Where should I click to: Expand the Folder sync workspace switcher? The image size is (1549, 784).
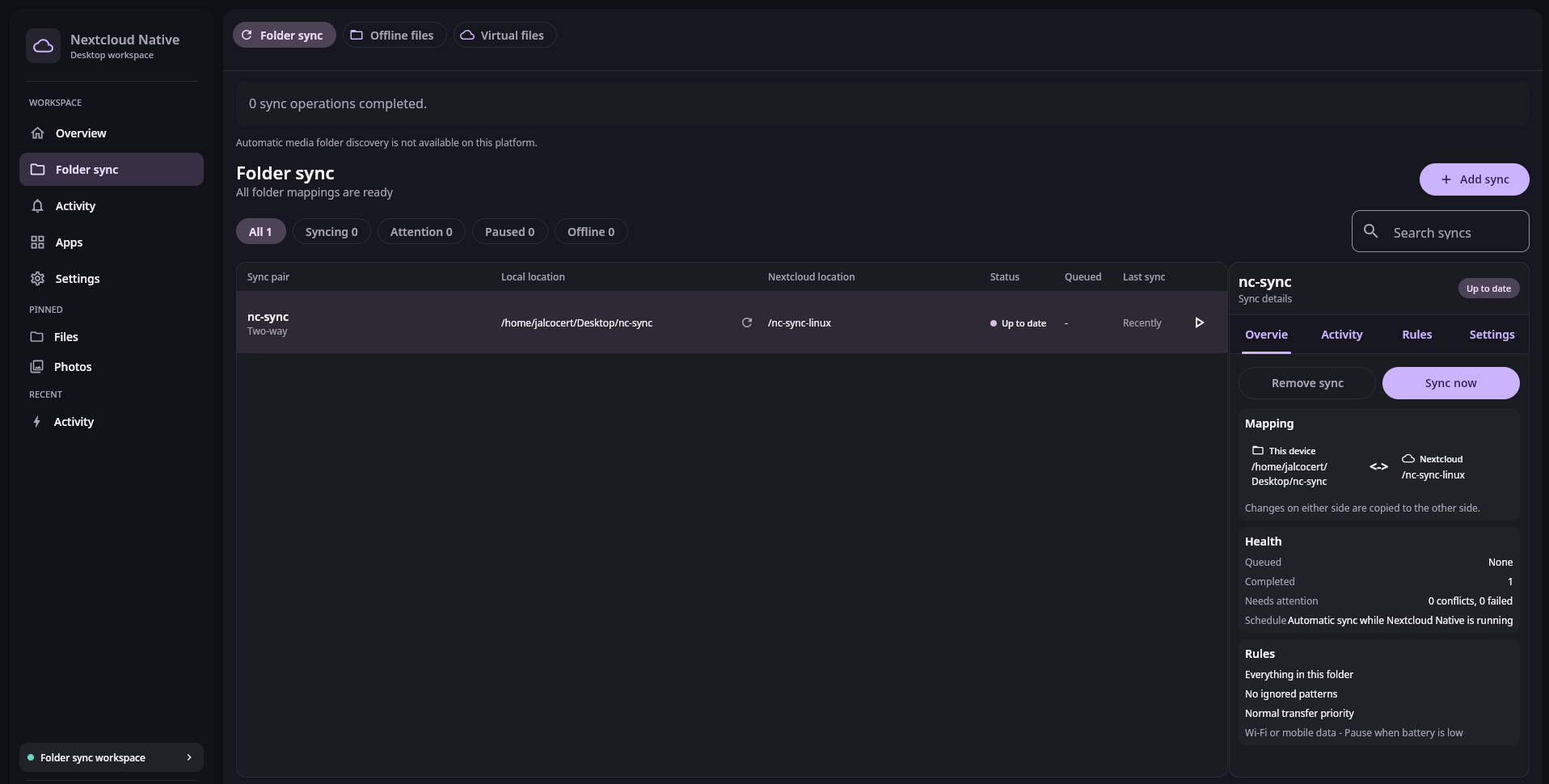click(112, 757)
